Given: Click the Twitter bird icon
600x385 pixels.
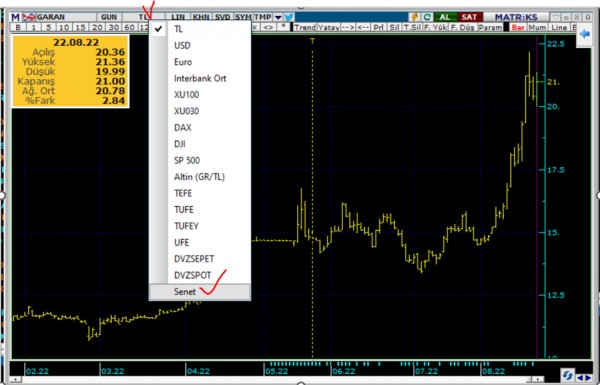Looking at the screenshot, I should [289, 17].
